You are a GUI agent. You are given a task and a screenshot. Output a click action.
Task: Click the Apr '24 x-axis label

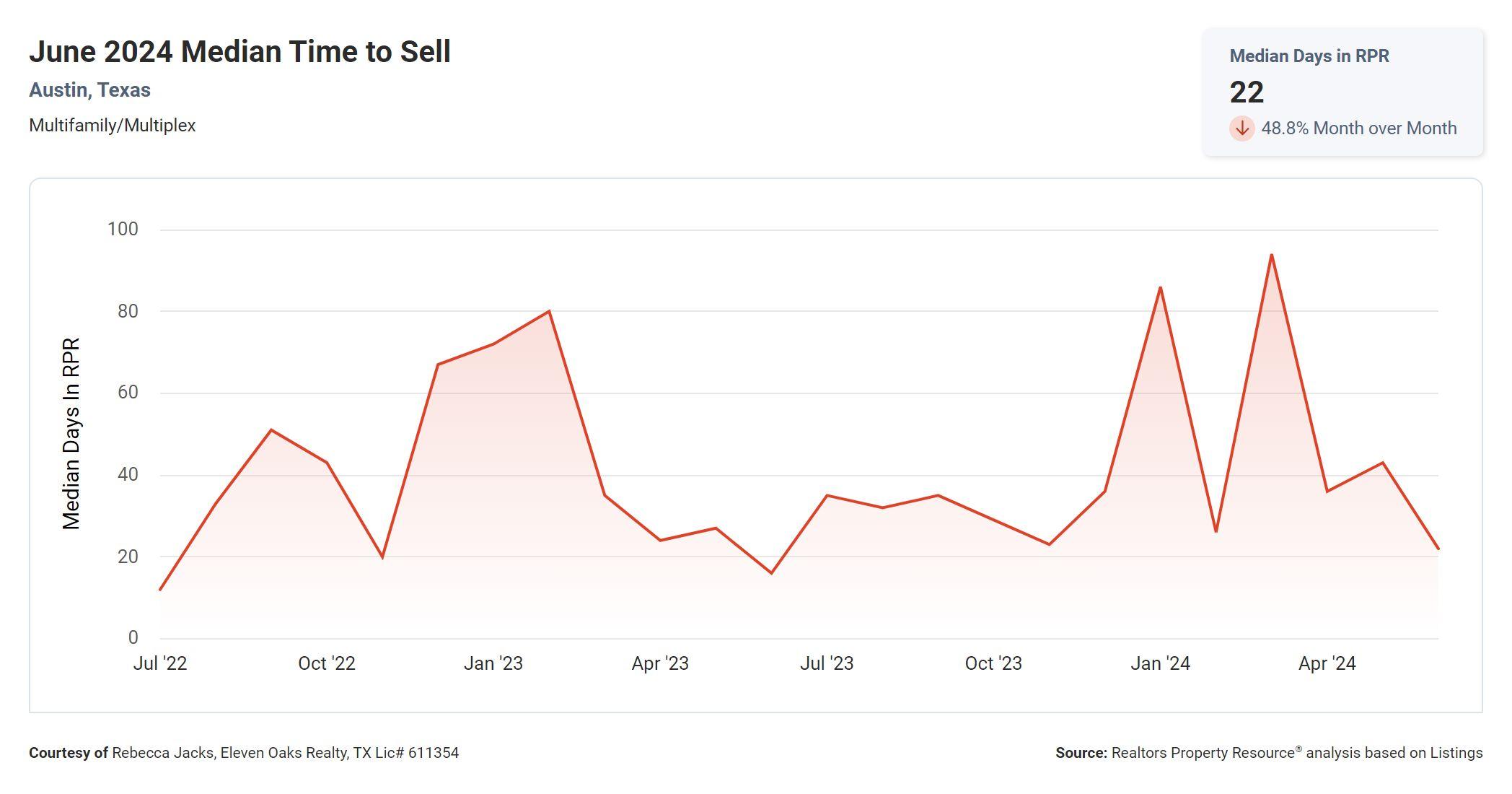point(1327,663)
